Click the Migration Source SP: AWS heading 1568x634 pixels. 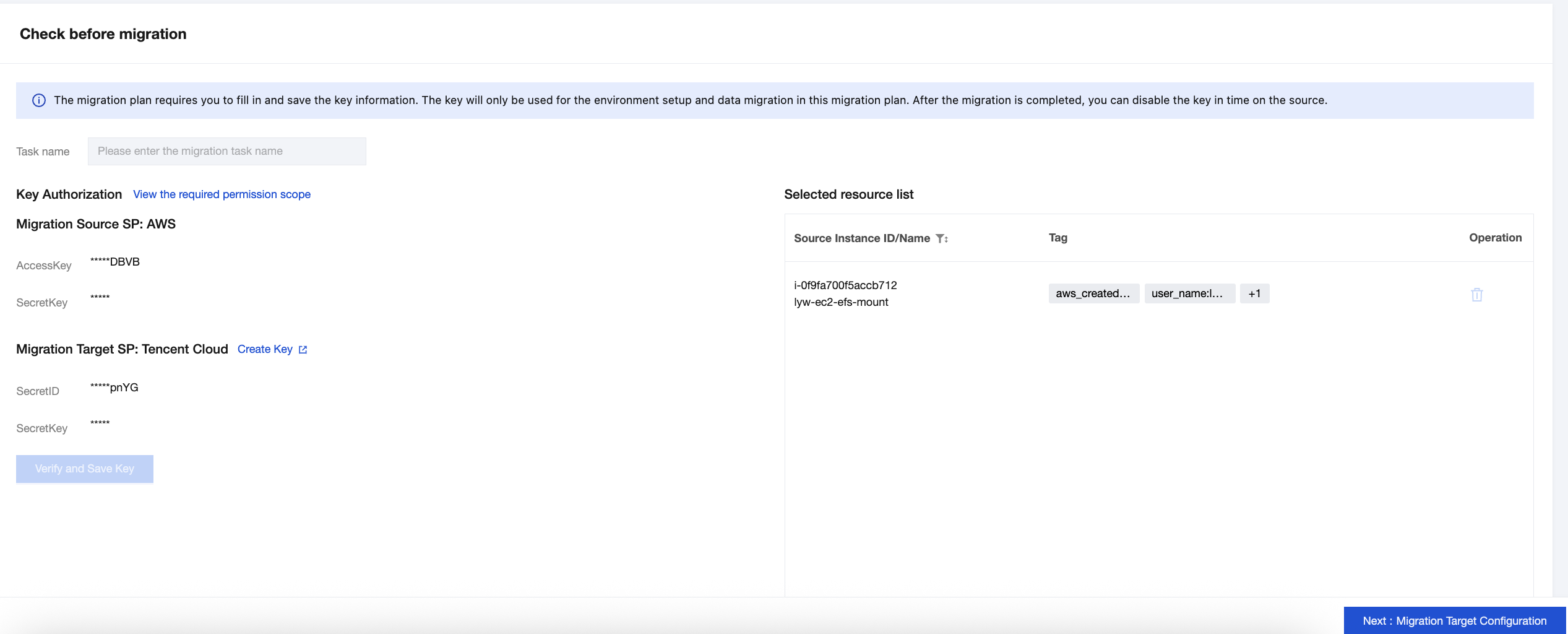(96, 224)
